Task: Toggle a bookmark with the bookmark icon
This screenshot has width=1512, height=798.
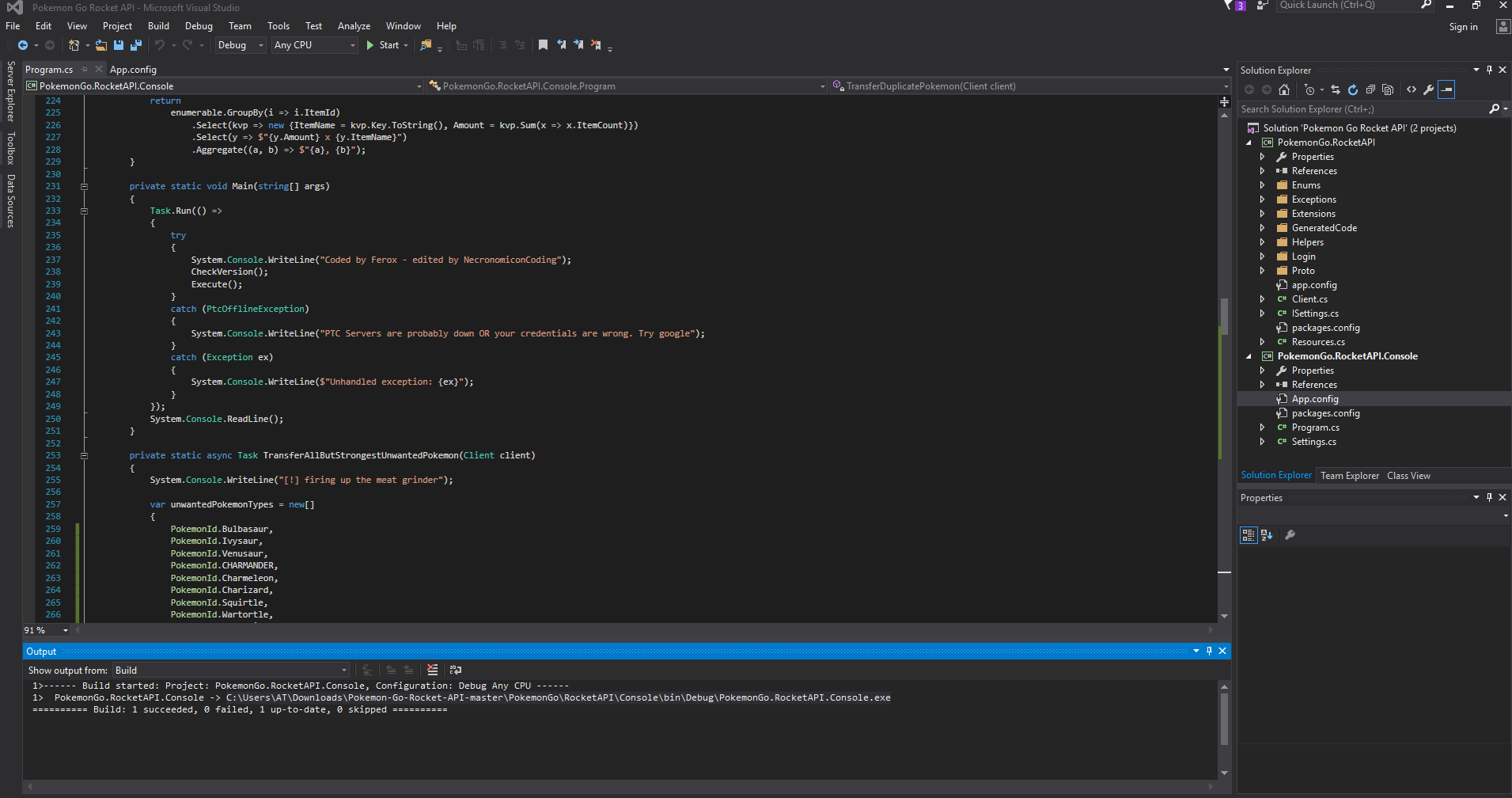Action: pyautogui.click(x=543, y=45)
